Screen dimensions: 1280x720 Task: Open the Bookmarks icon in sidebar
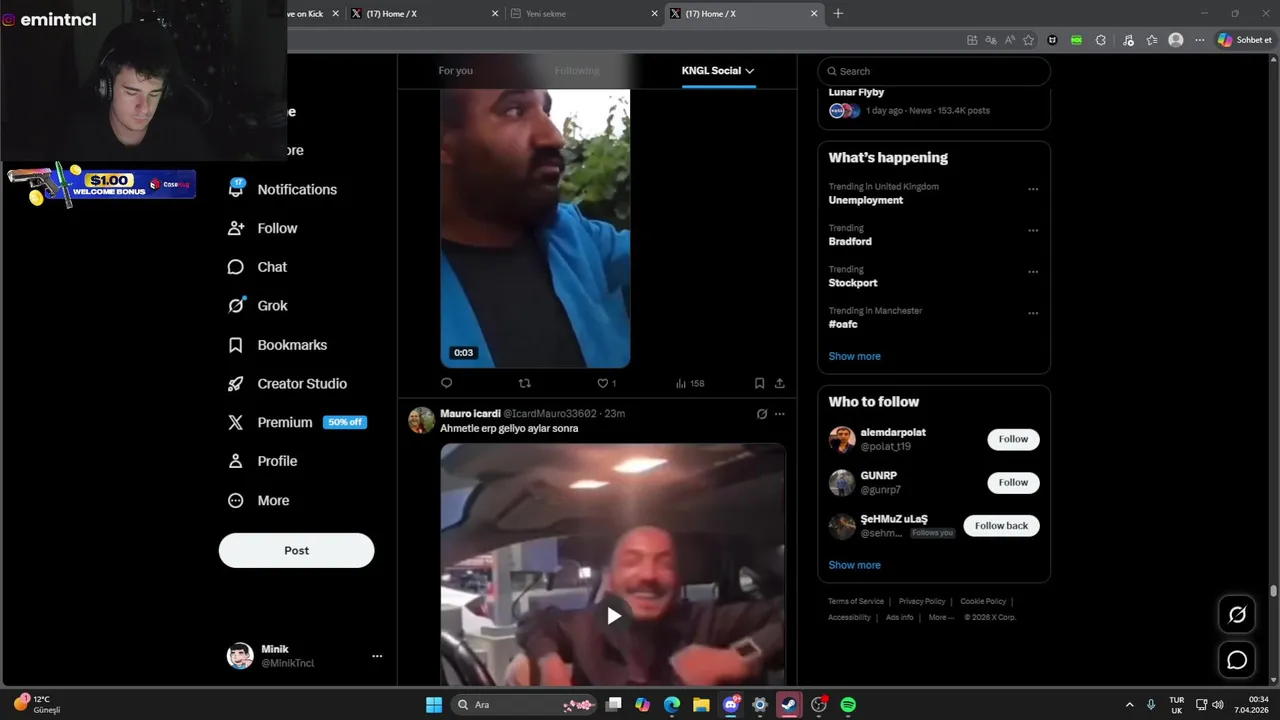(236, 345)
